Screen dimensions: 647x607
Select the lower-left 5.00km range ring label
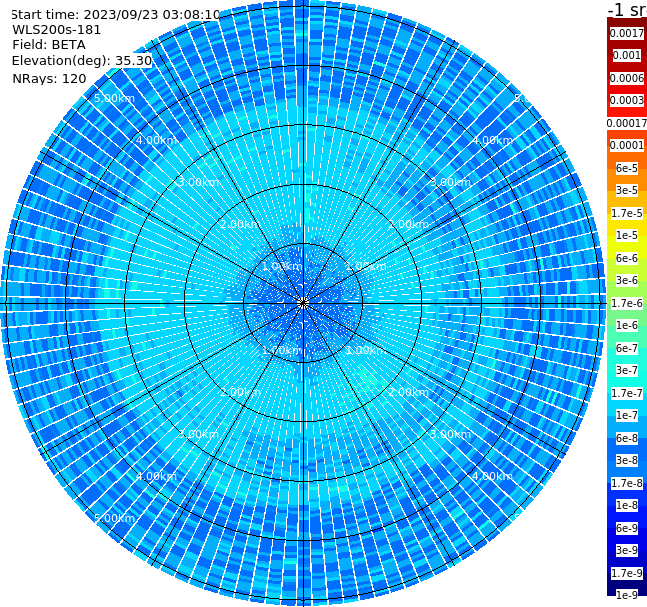click(x=114, y=518)
